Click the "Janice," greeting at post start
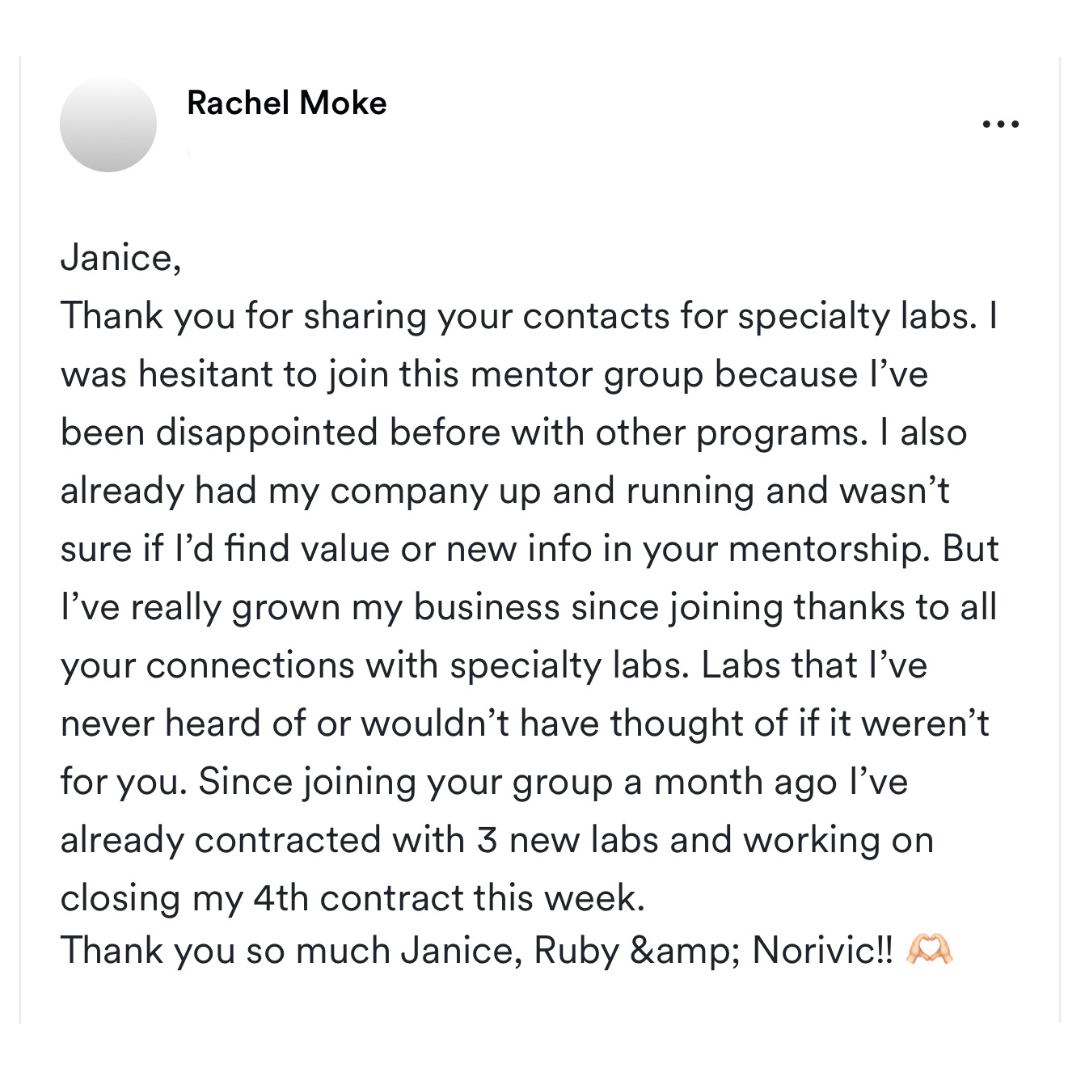 (121, 259)
